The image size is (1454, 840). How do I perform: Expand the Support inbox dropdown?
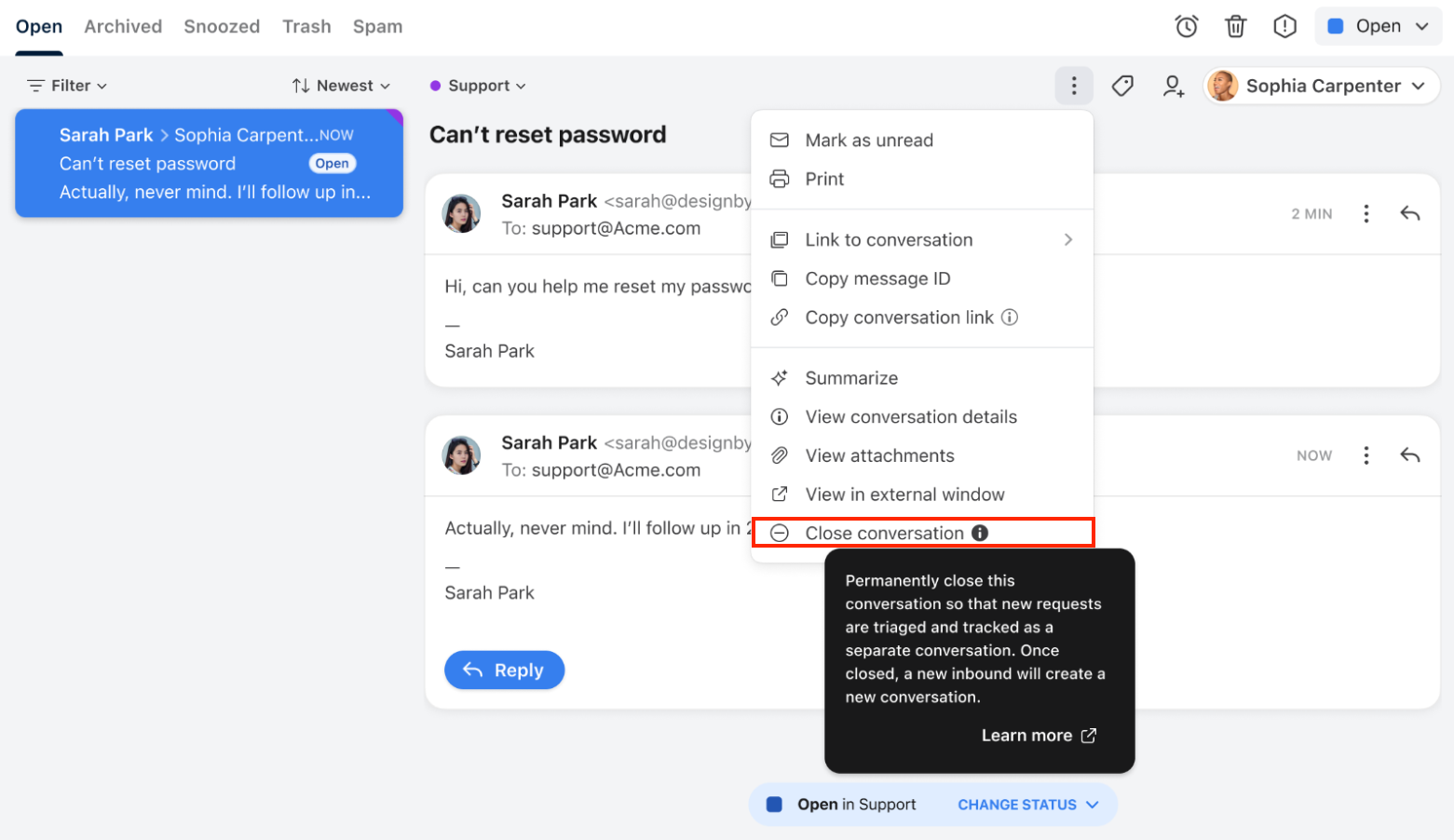pos(478,86)
